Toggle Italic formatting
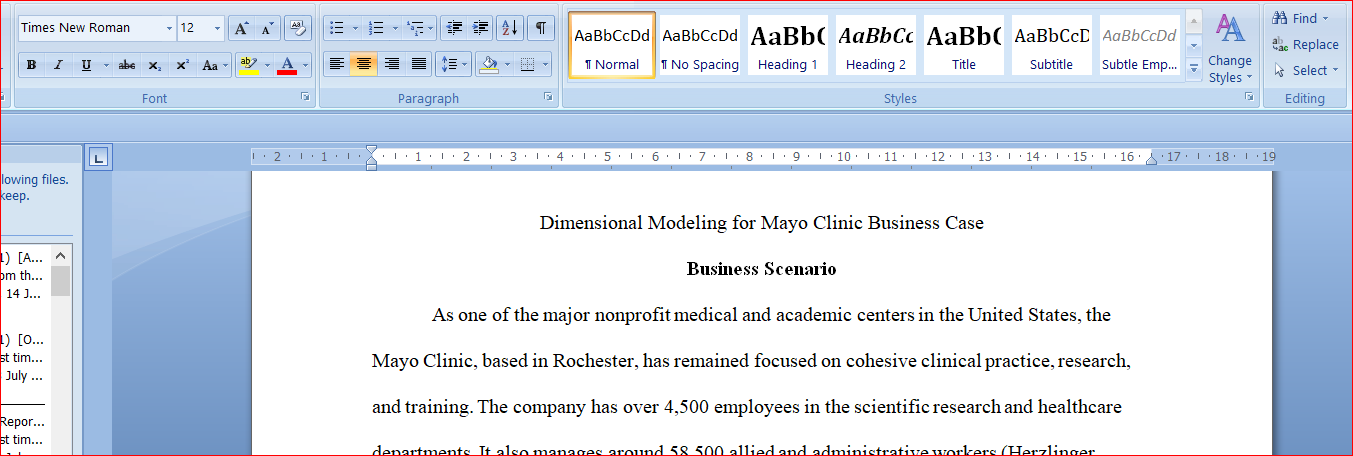Screen dimensions: 1353x456 pos(58,65)
